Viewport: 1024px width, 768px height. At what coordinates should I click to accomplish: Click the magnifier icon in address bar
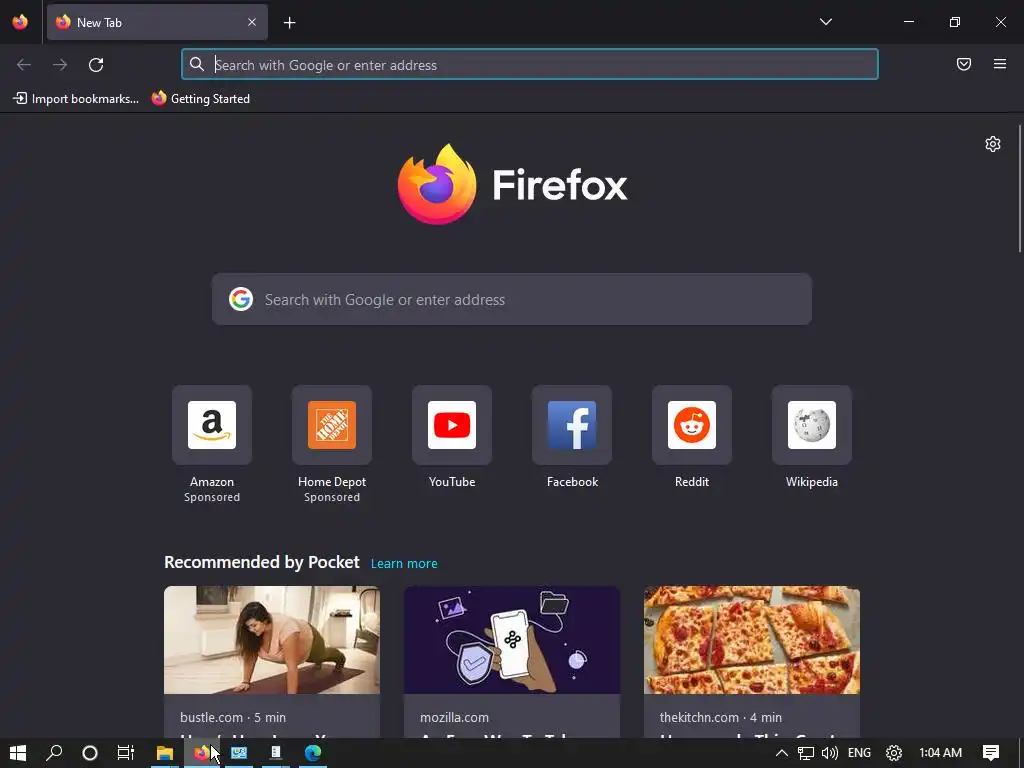coord(197,64)
